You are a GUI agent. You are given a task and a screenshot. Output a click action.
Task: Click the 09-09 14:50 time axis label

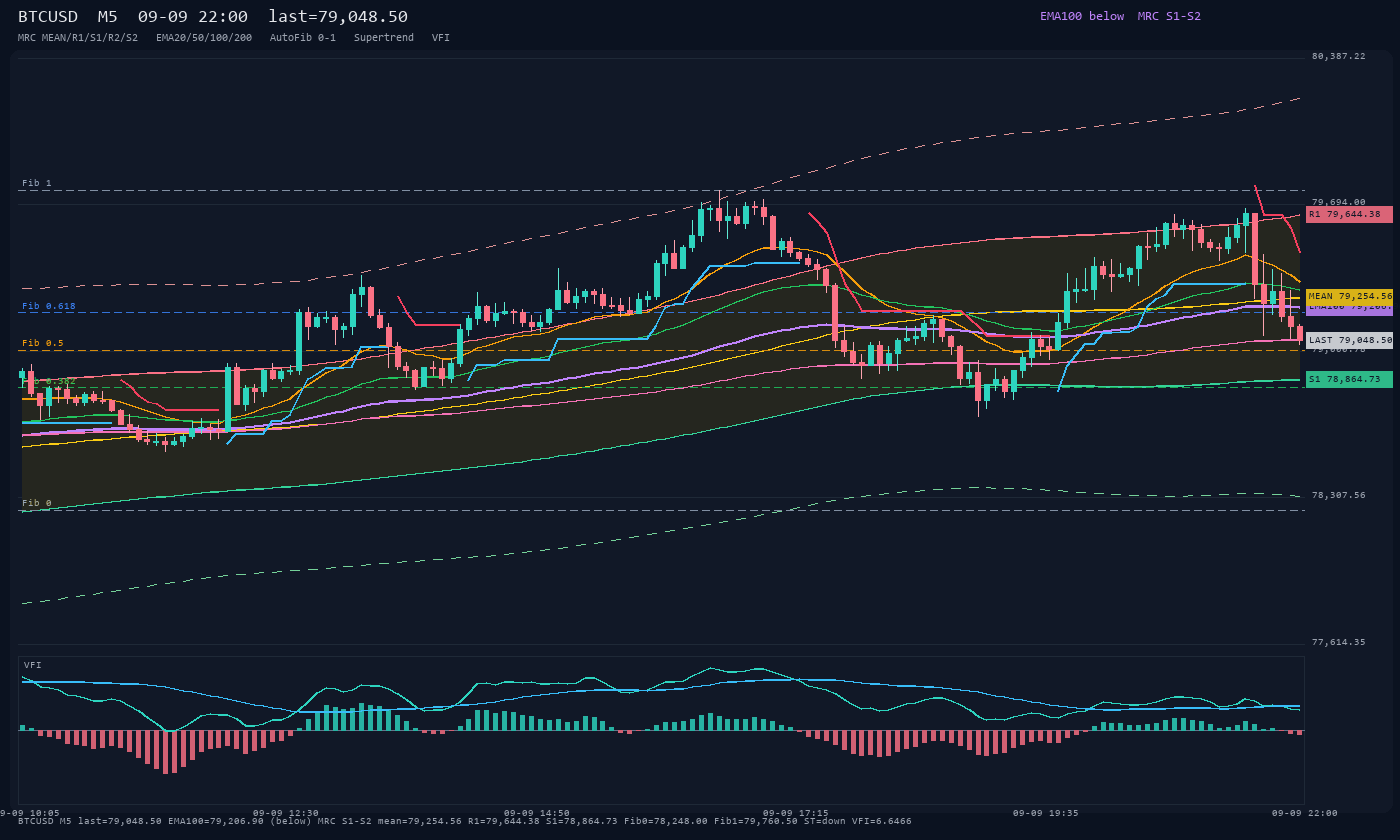point(537,813)
